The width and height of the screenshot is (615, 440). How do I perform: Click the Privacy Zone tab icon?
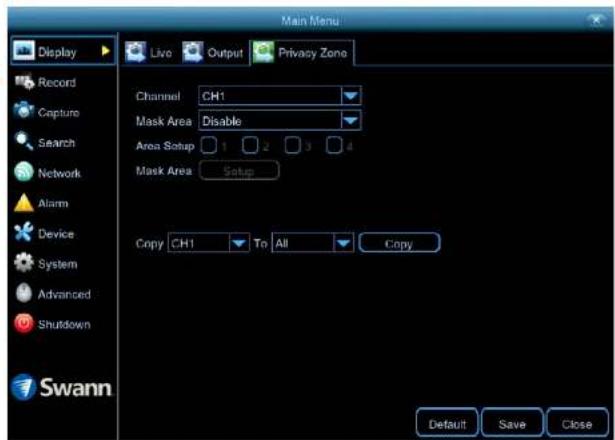pyautogui.click(x=263, y=52)
